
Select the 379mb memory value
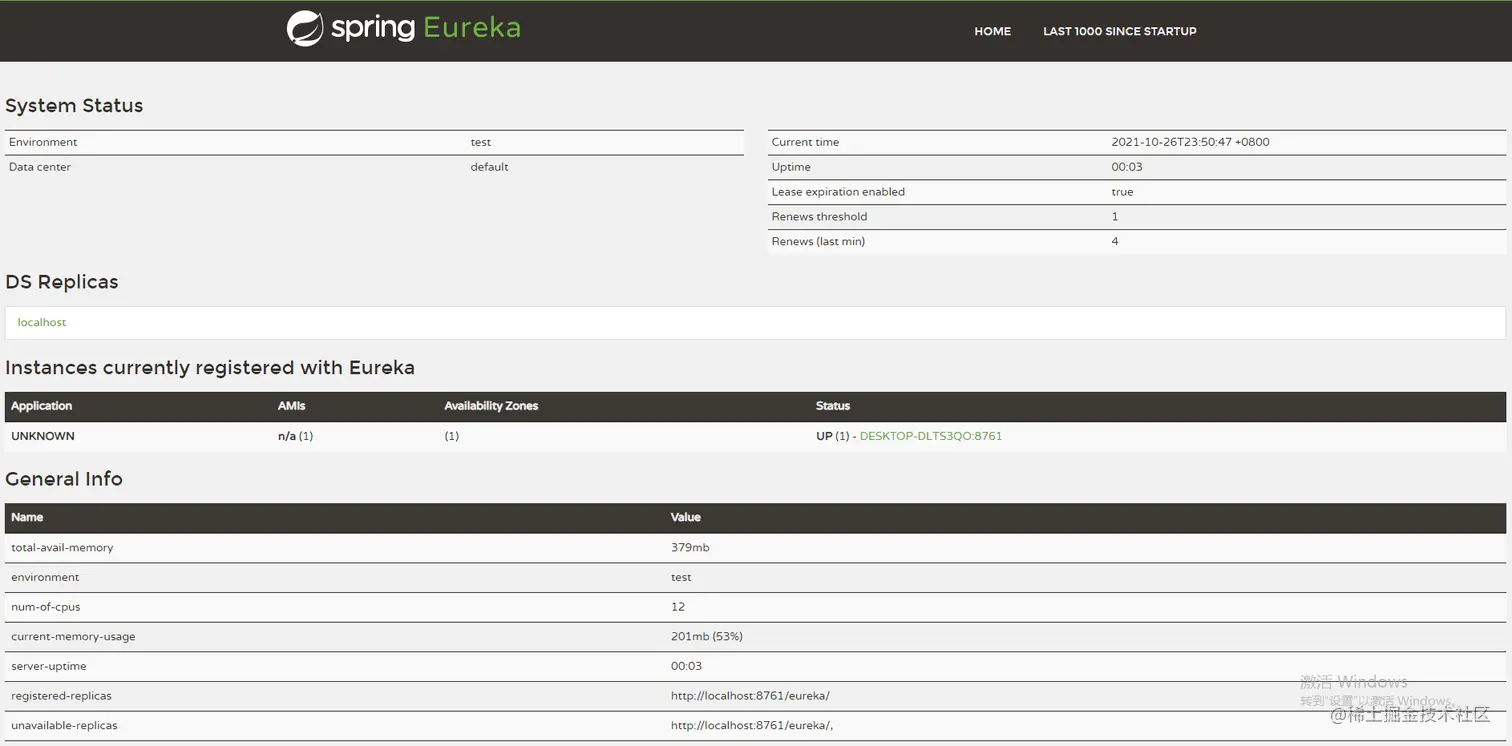(x=690, y=548)
